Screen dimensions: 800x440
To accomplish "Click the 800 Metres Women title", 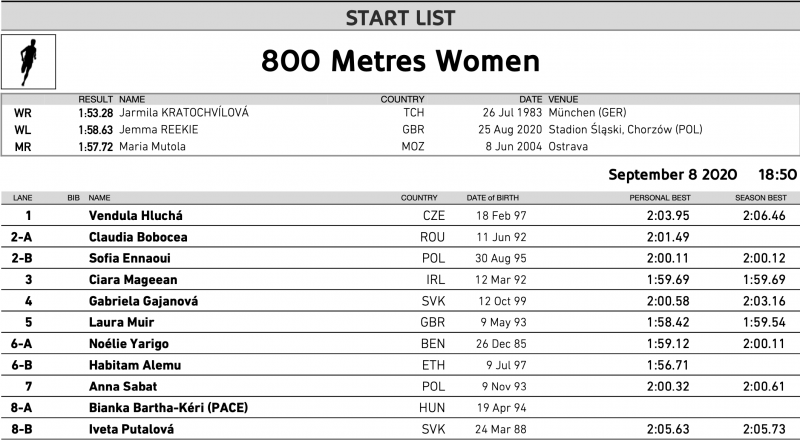I will coord(400,61).
